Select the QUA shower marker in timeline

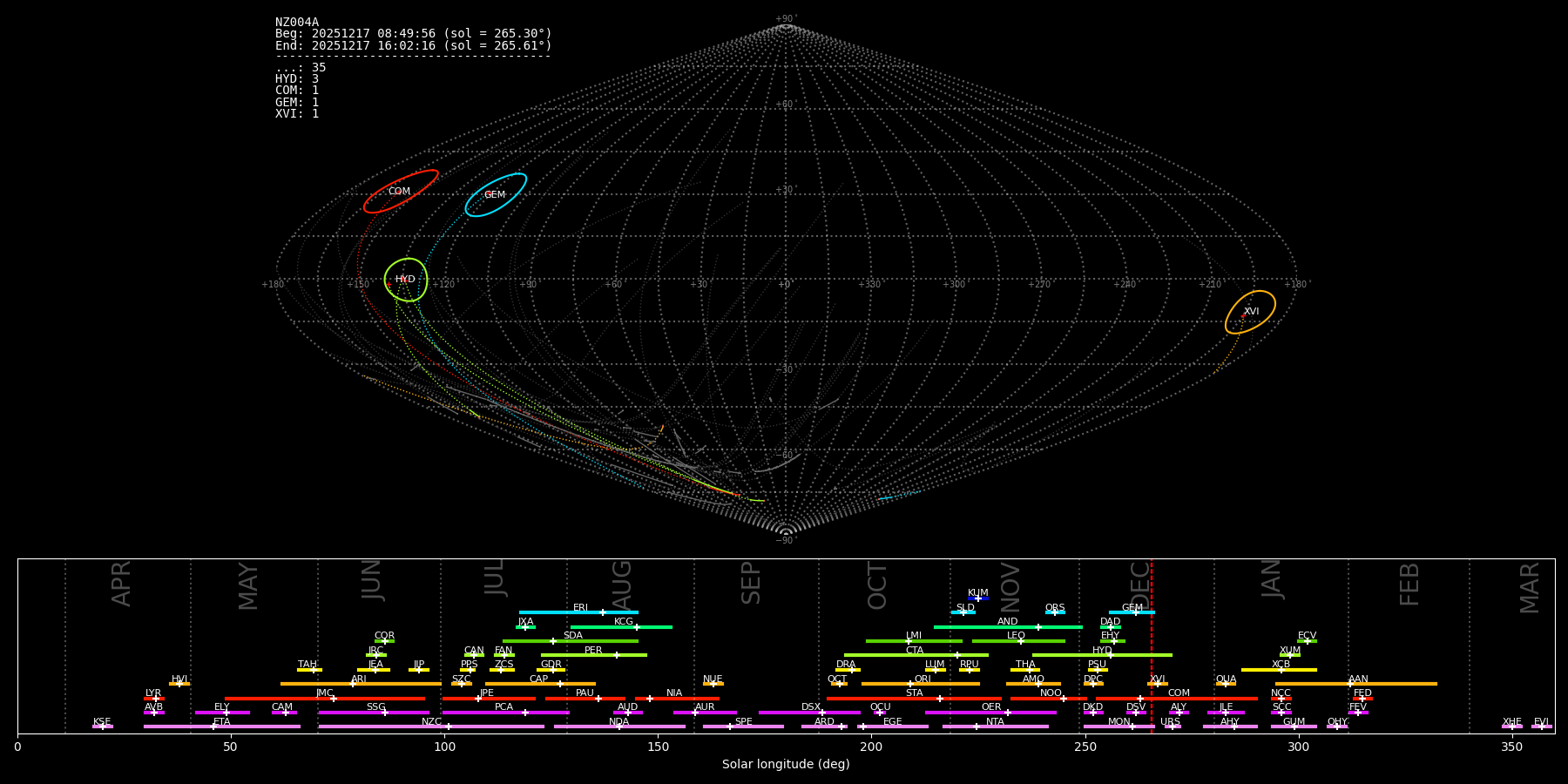tap(1226, 684)
